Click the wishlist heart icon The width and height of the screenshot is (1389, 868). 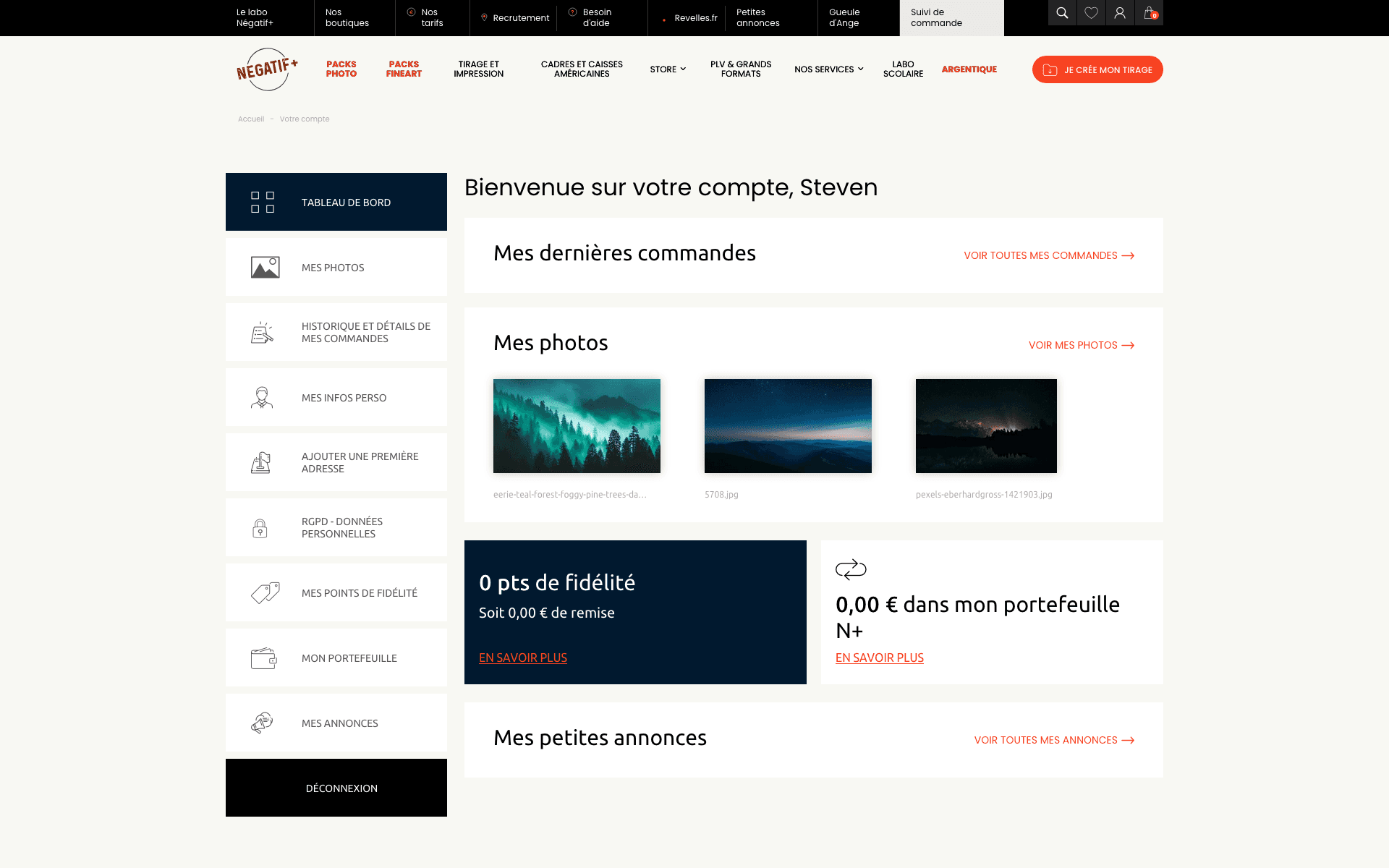pyautogui.click(x=1091, y=13)
